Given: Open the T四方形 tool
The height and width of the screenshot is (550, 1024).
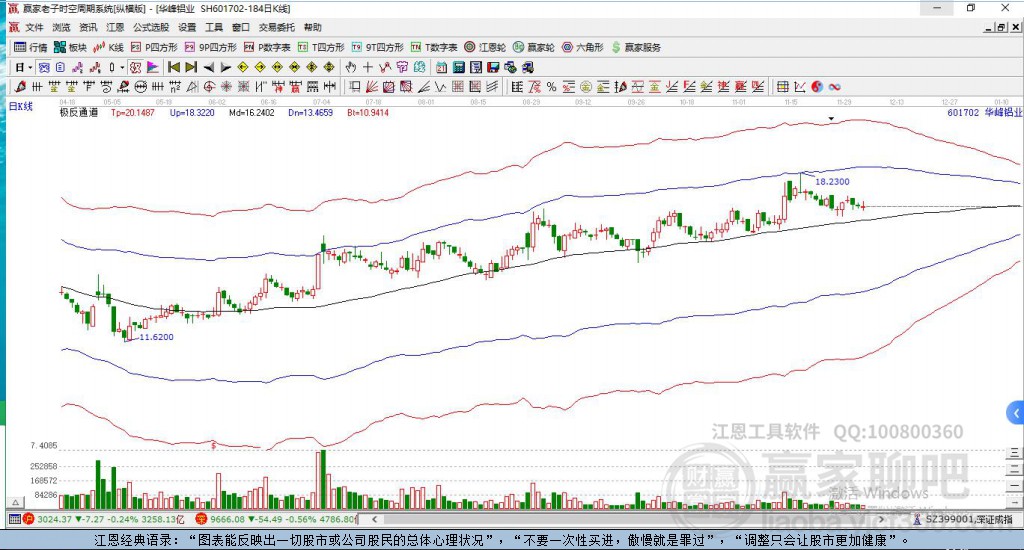Looking at the screenshot, I should tap(321, 47).
